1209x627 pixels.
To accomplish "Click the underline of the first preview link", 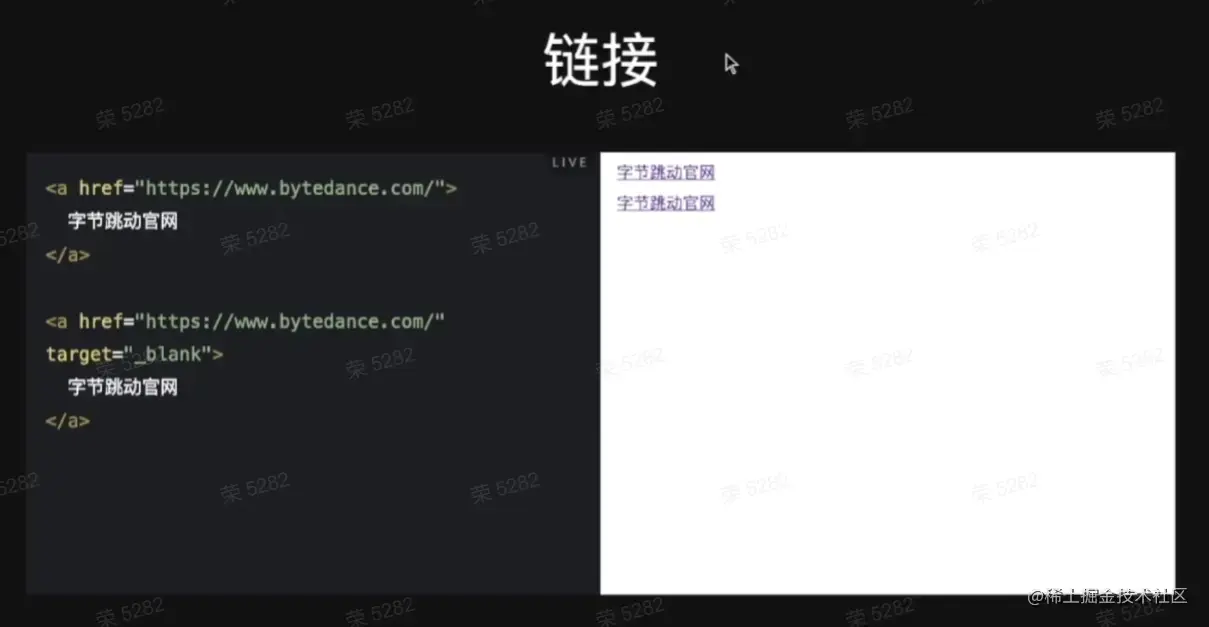I will (x=663, y=180).
